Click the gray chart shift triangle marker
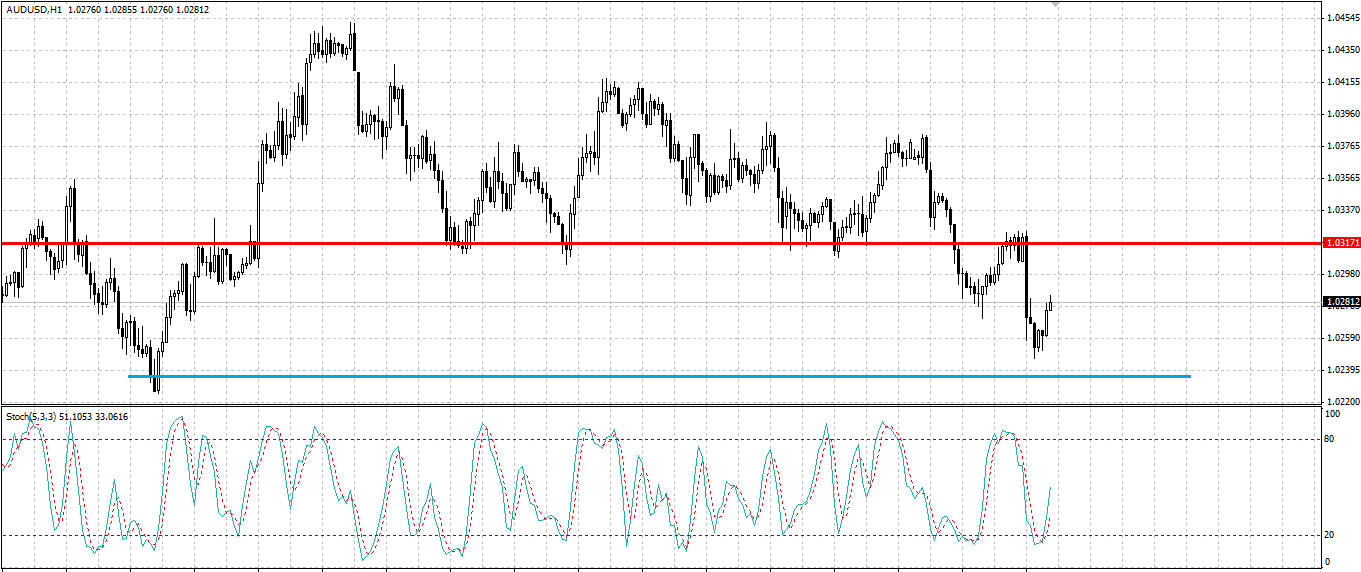The height and width of the screenshot is (572, 1361). coord(1054,4)
